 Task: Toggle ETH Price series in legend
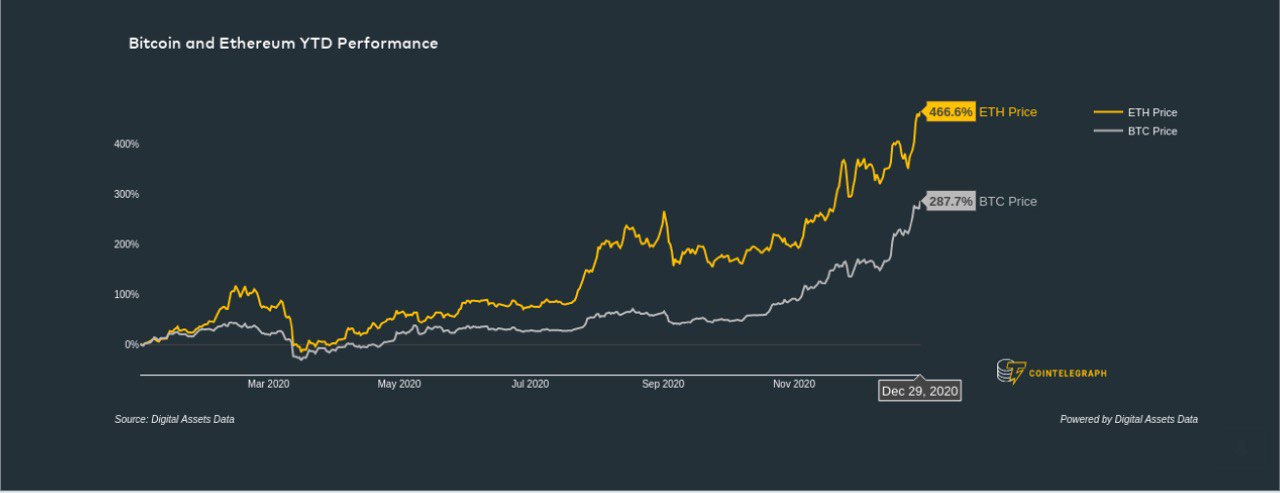click(1152, 112)
